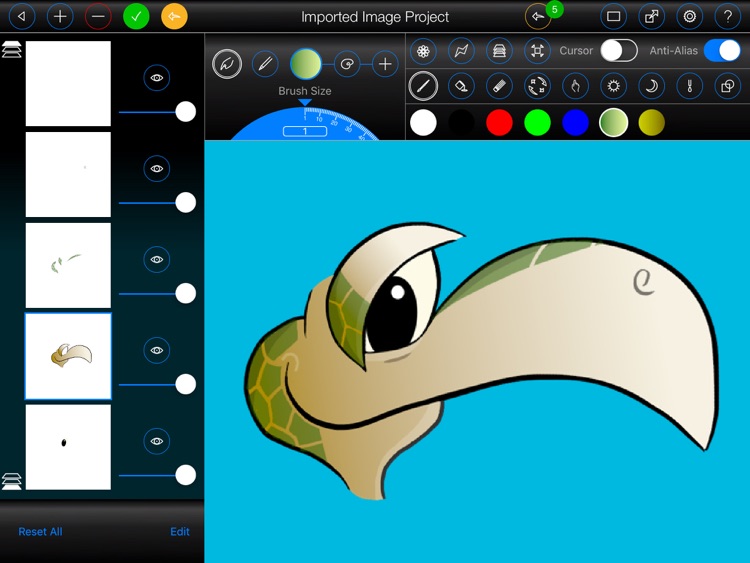Pick the yellow gradient swatch
Screen dimensions: 750x563
coord(651,122)
